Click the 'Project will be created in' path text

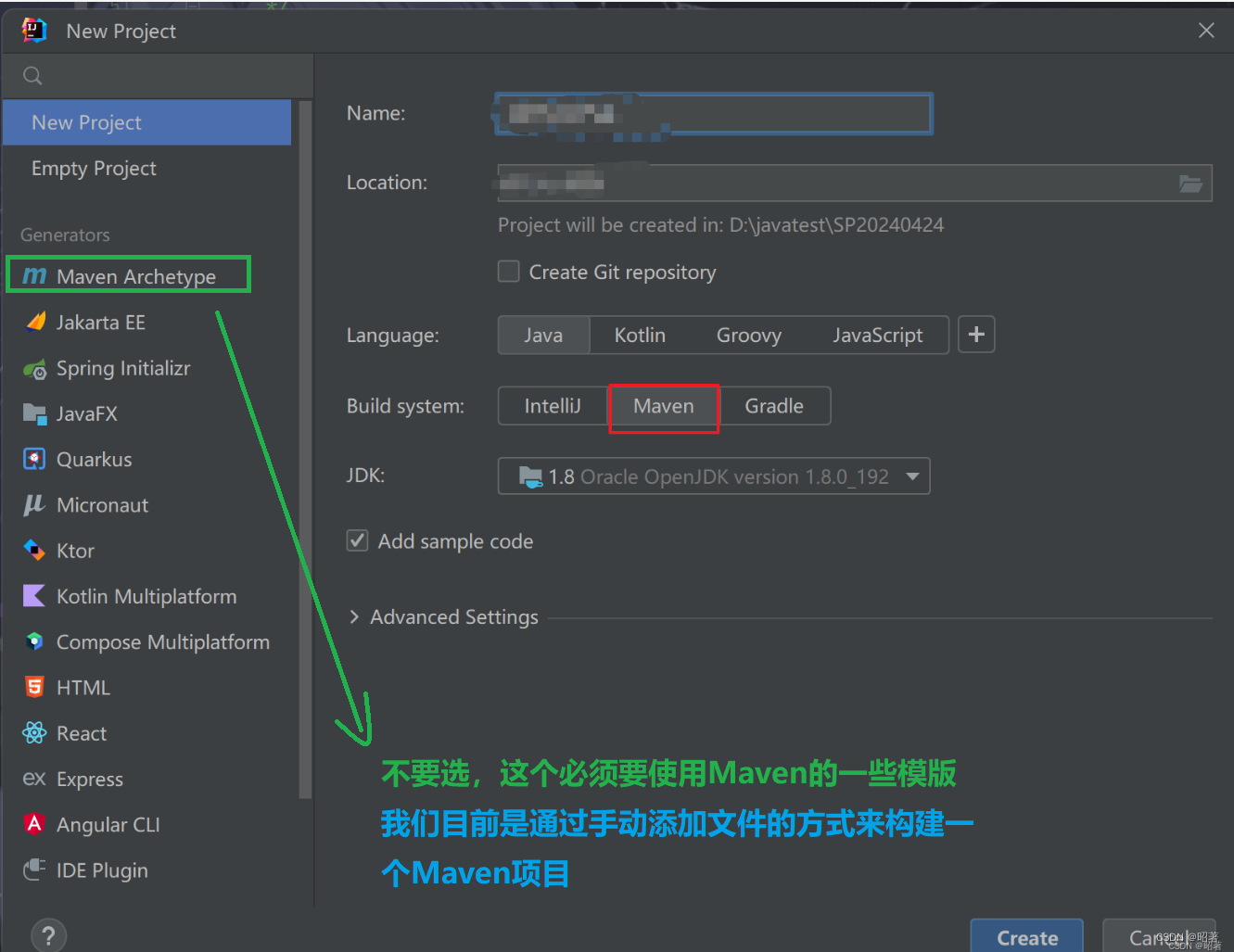click(x=720, y=225)
